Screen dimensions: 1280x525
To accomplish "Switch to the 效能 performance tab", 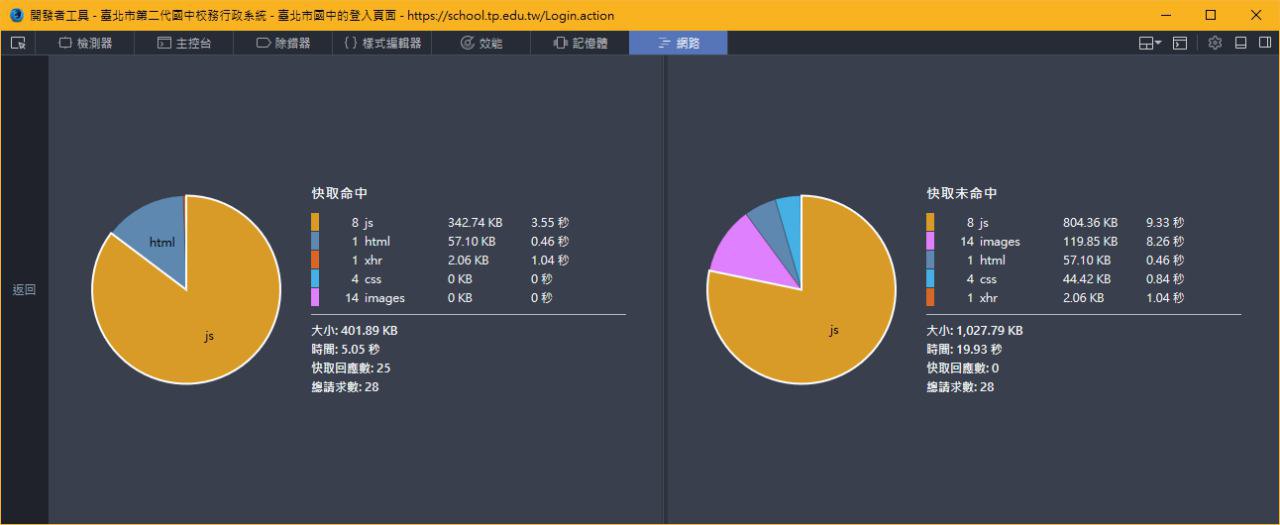I will (481, 43).
